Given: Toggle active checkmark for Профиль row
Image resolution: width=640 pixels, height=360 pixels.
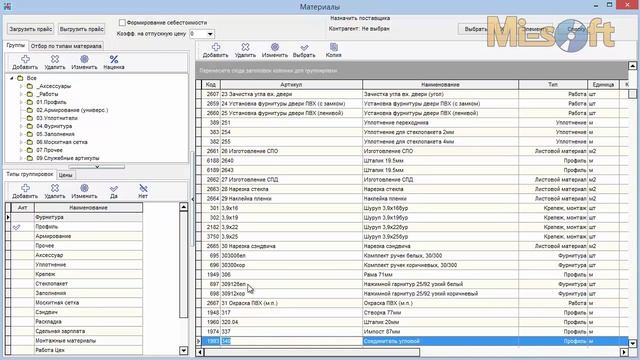Looking at the screenshot, I should pos(16,227).
